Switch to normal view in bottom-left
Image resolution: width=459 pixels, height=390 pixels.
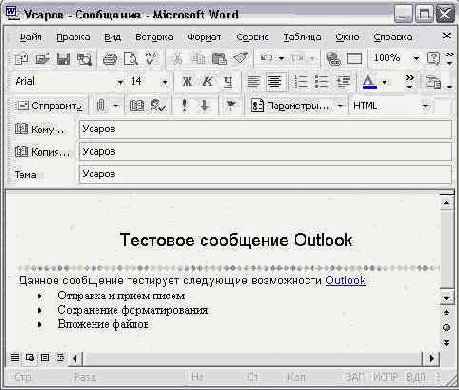coord(15,358)
